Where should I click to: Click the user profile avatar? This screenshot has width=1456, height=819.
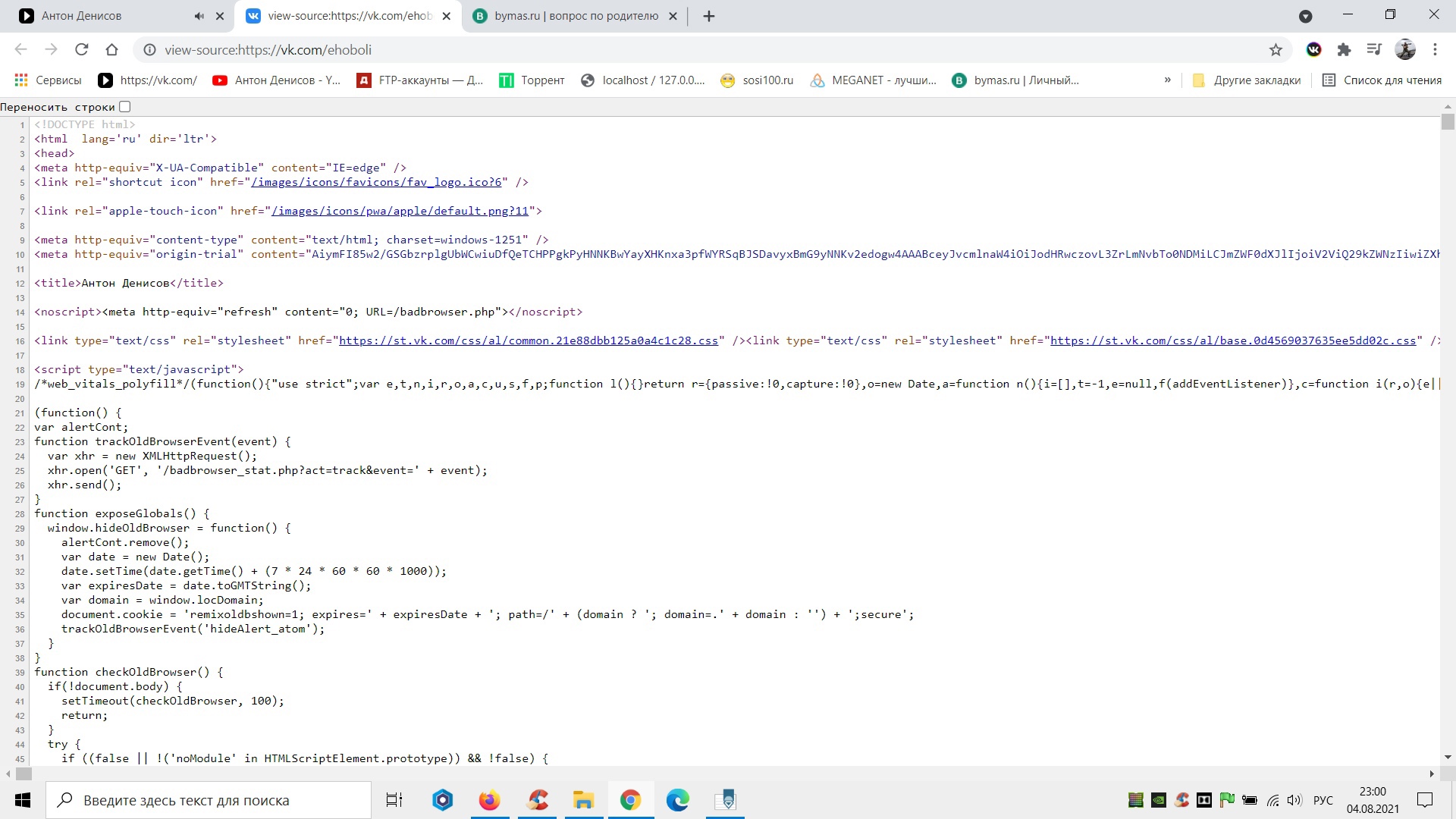coord(1405,49)
